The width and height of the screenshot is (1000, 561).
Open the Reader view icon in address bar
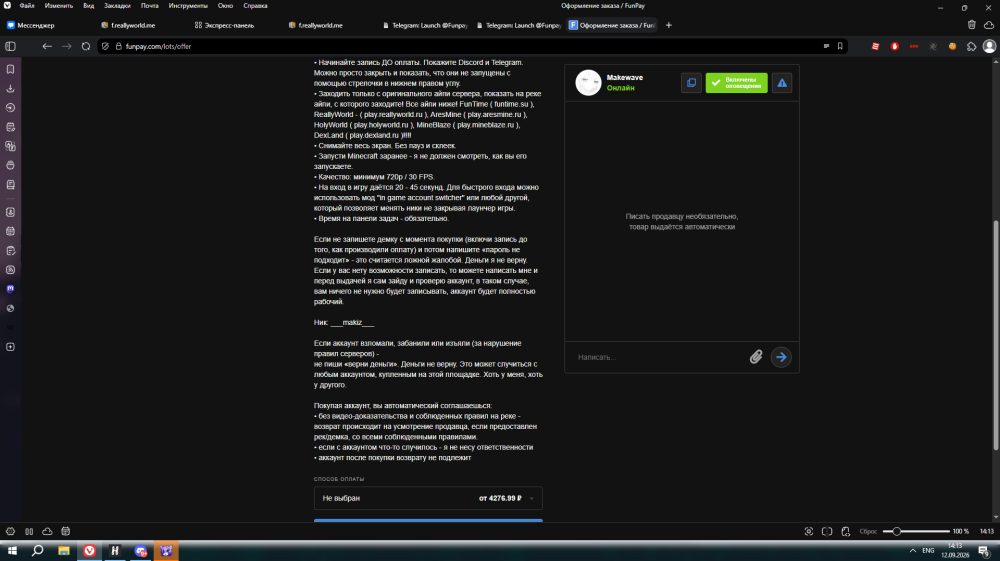(x=826, y=47)
